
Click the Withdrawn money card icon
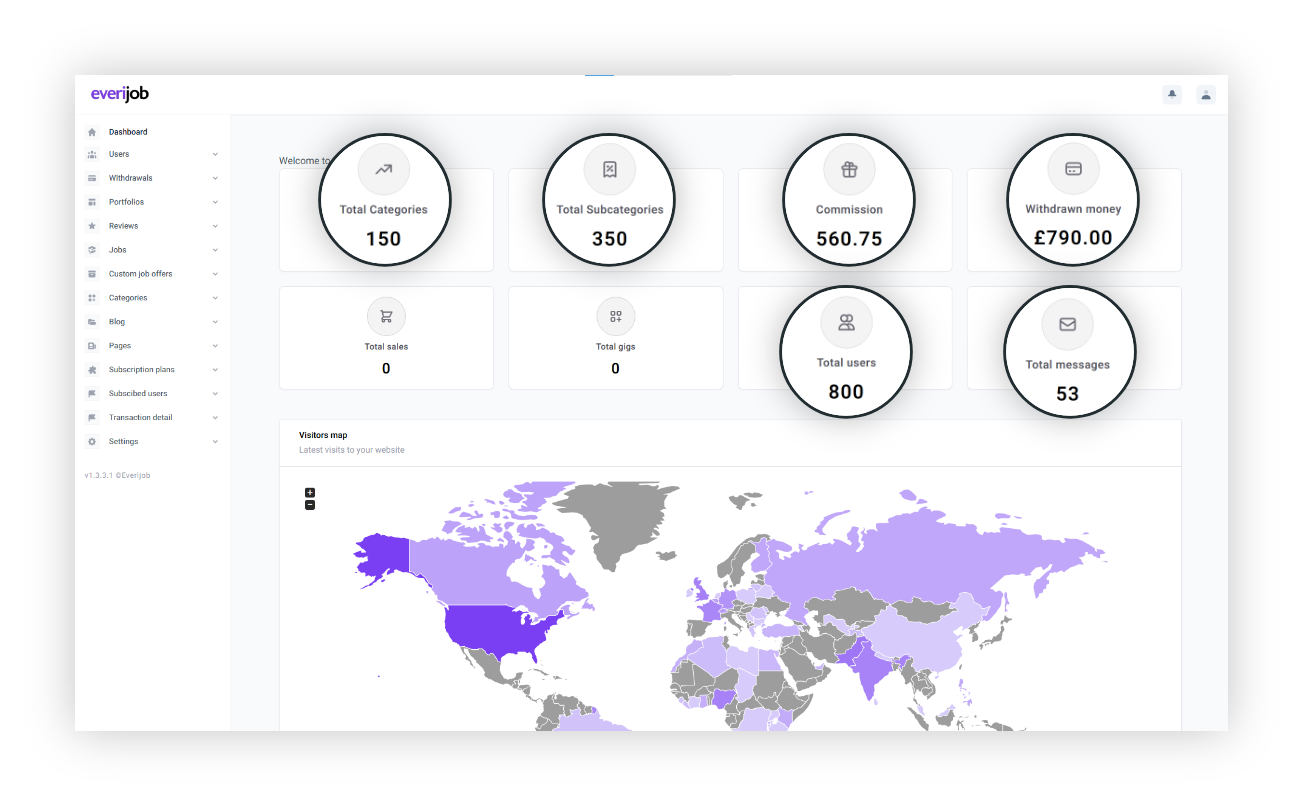point(1073,169)
